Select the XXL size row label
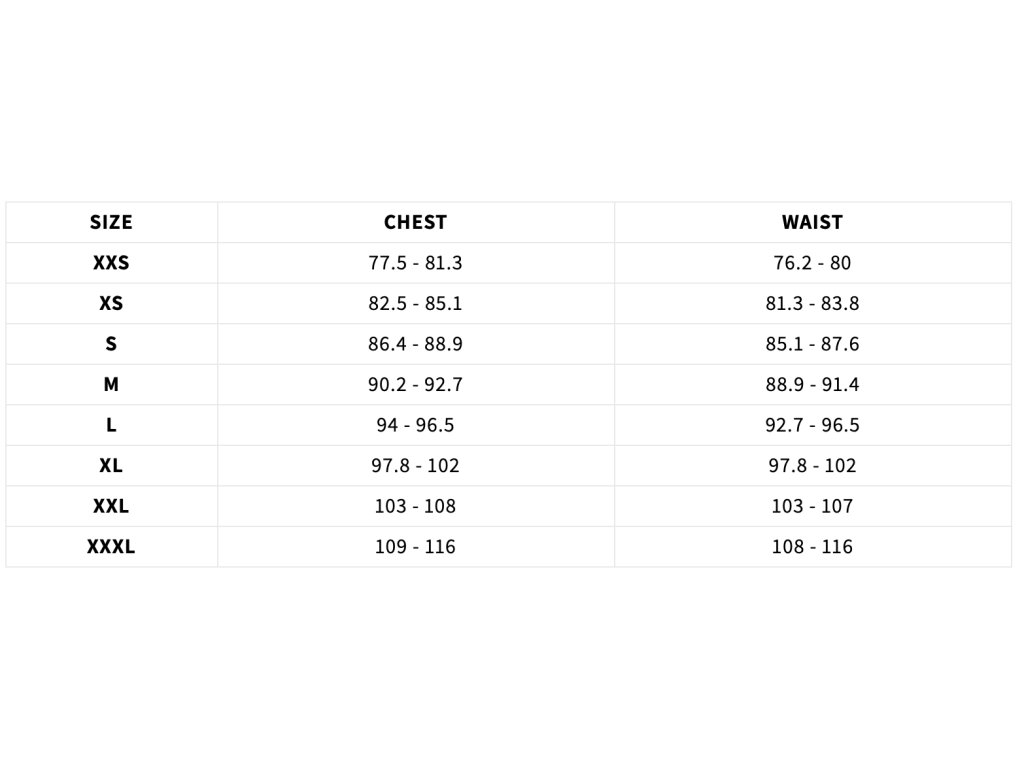This screenshot has height=768, width=1024. click(111, 505)
